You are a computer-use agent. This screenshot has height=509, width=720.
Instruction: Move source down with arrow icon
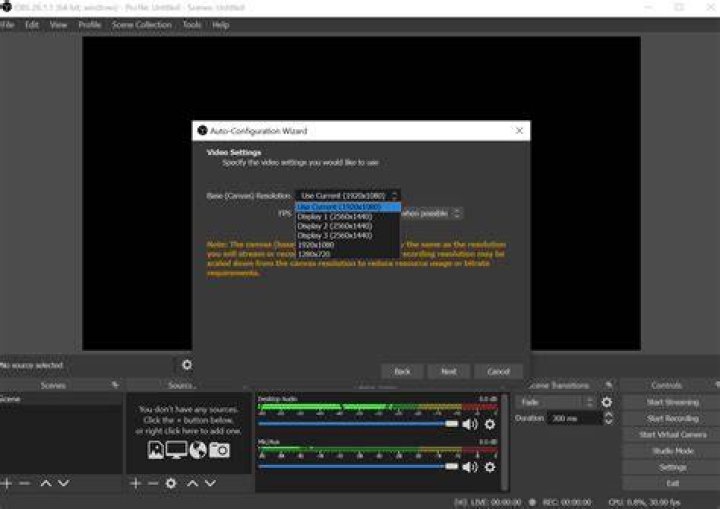pyautogui.click(x=210, y=483)
